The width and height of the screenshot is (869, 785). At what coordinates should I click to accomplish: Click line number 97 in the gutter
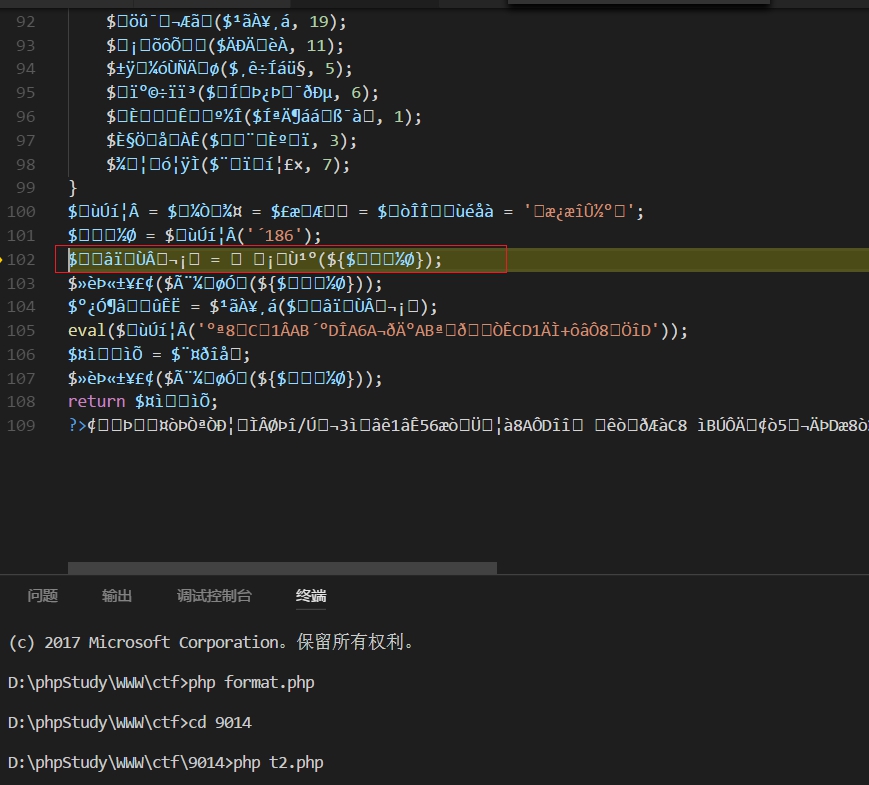click(25, 141)
